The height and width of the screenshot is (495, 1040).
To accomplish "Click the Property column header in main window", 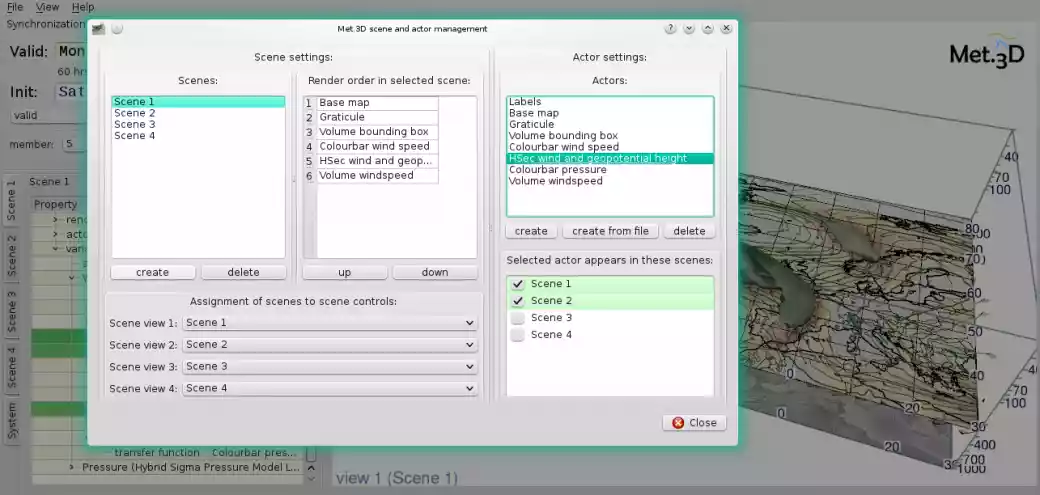I will point(59,204).
